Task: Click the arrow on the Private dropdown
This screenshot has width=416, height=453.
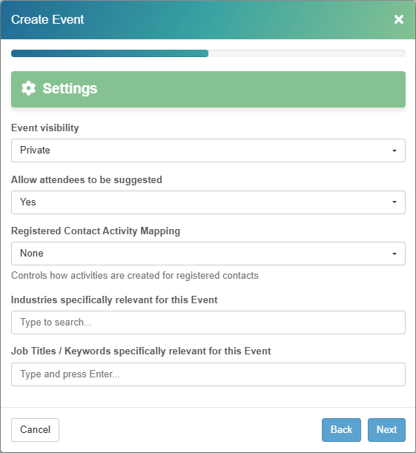Action: point(394,151)
